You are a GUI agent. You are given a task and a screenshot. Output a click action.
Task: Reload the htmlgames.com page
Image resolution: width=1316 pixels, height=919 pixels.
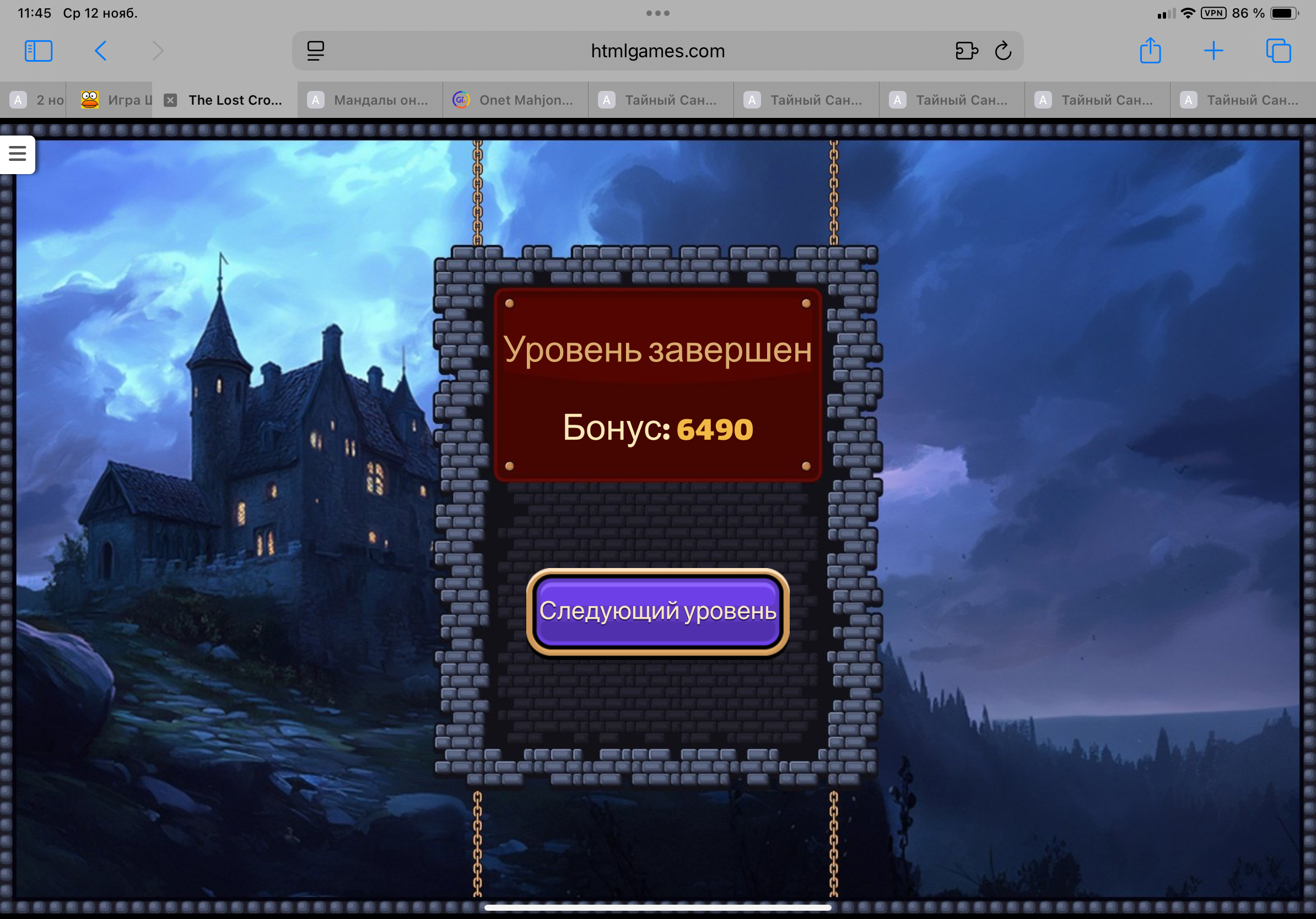[1003, 51]
